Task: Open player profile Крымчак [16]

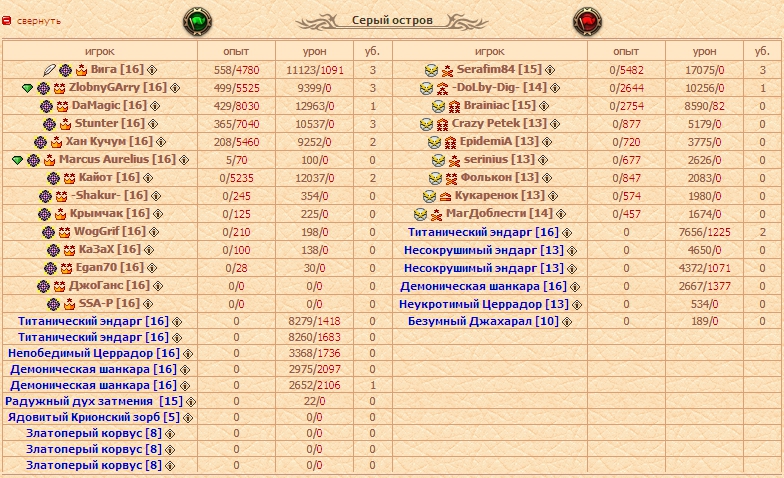Action: coord(110,213)
